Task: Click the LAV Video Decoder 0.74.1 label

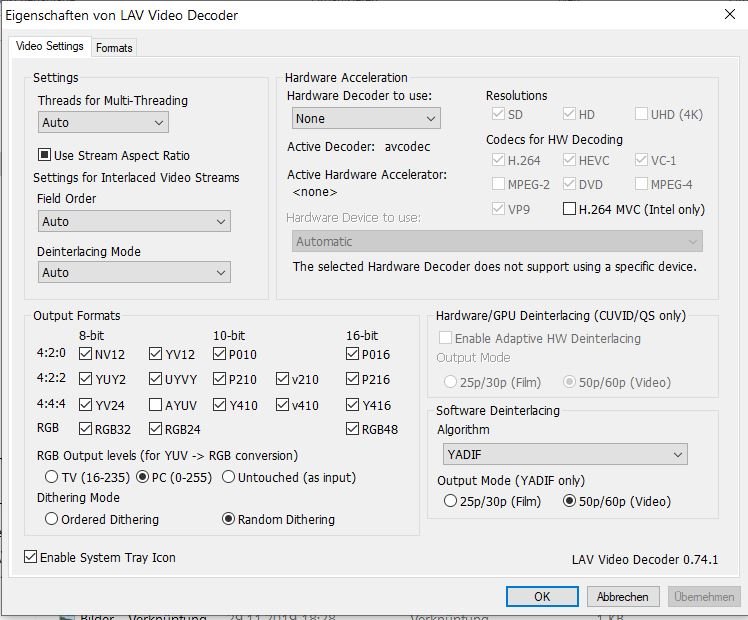Action: point(645,559)
